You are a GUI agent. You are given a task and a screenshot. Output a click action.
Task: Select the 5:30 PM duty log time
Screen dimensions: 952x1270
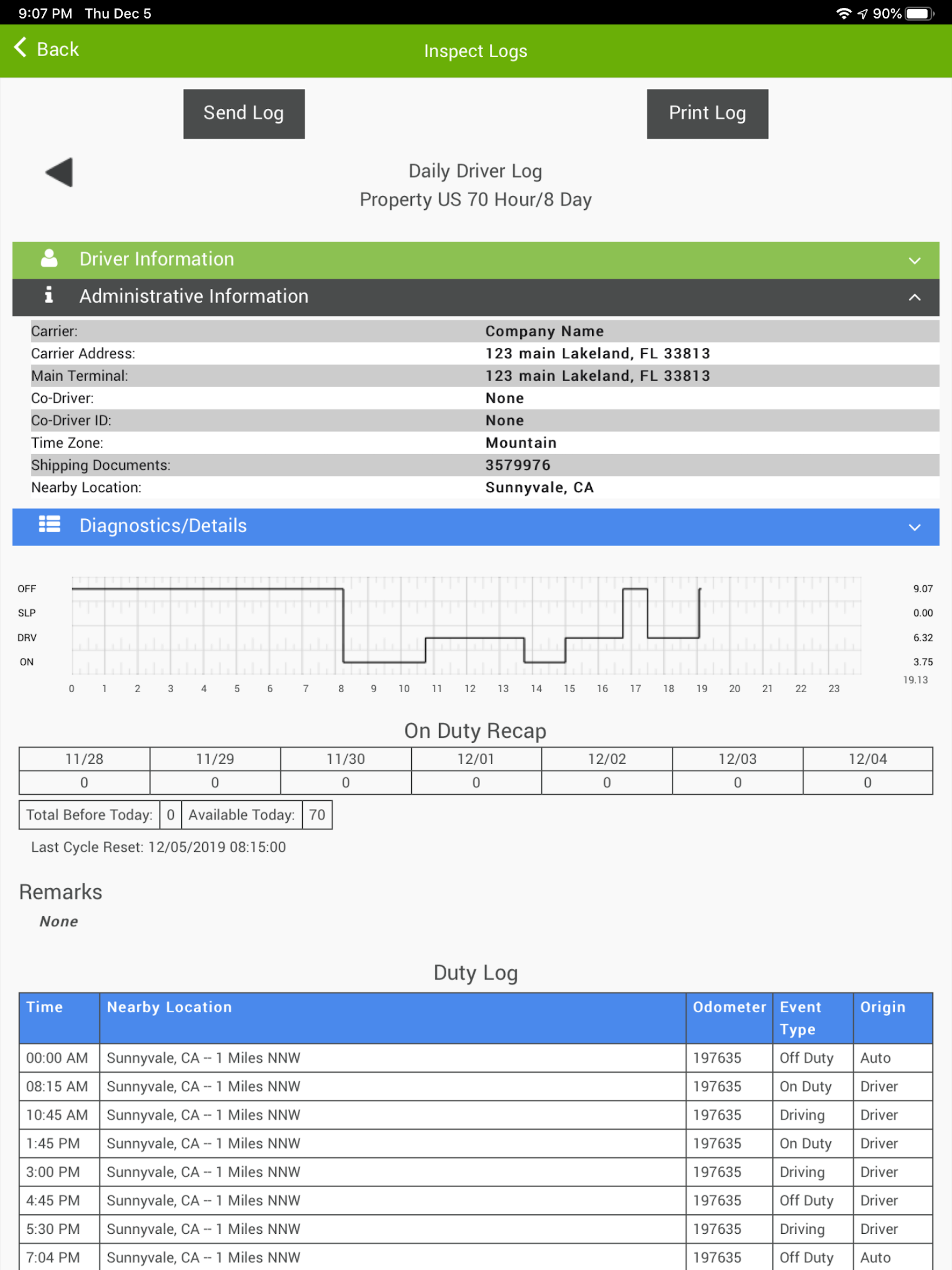53,1229
